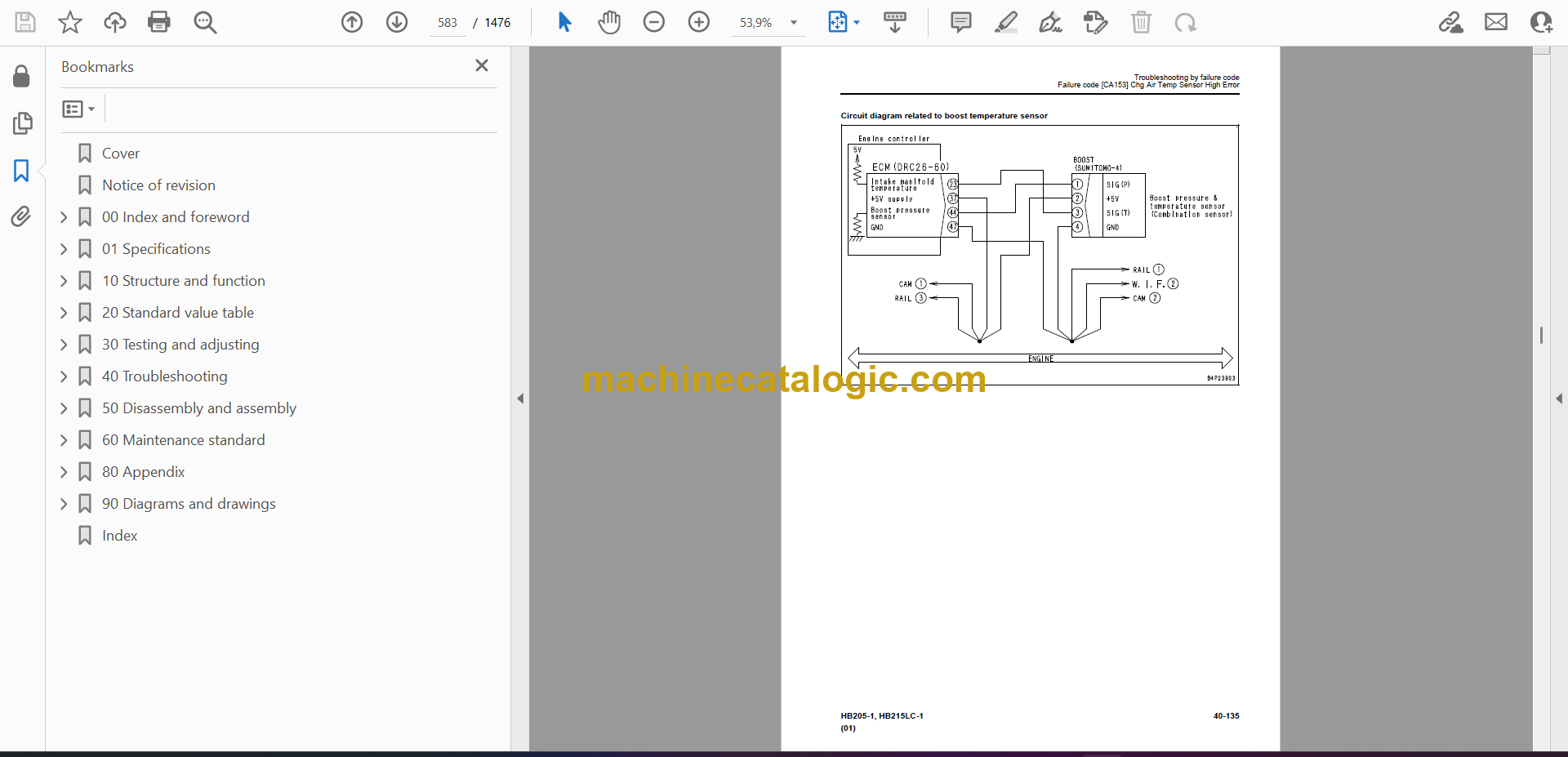This screenshot has height=757, width=1568.
Task: Expand the 00 Index and foreword bookmark
Action: click(x=64, y=217)
